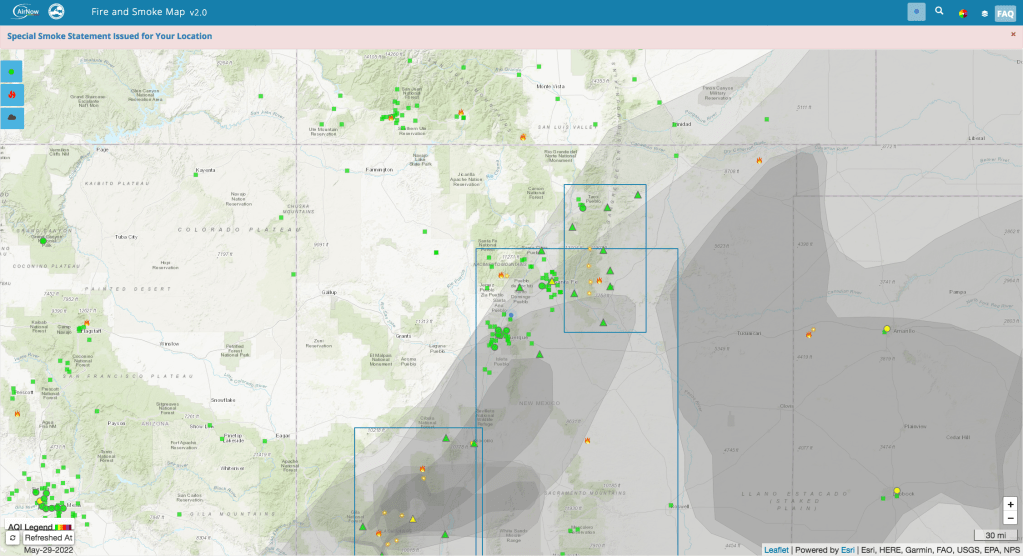1023x556 pixels.
Task: Select the yellow monitor marker near Amarillo
Action: click(x=887, y=329)
